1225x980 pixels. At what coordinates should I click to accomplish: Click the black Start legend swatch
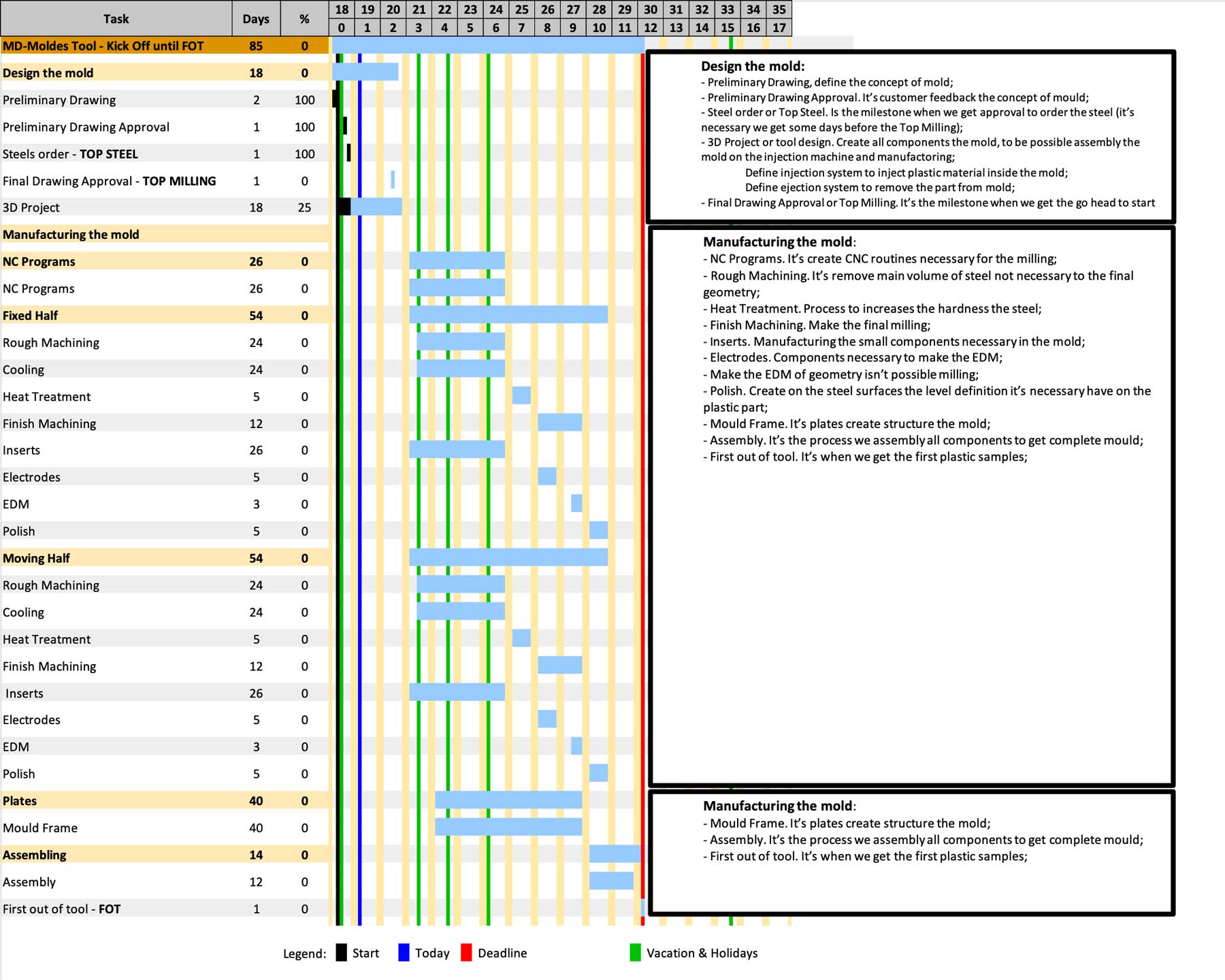(341, 953)
